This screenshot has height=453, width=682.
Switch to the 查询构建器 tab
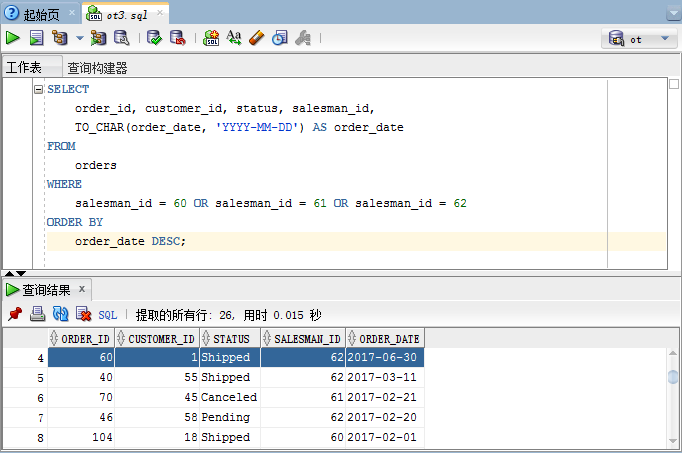click(x=97, y=68)
